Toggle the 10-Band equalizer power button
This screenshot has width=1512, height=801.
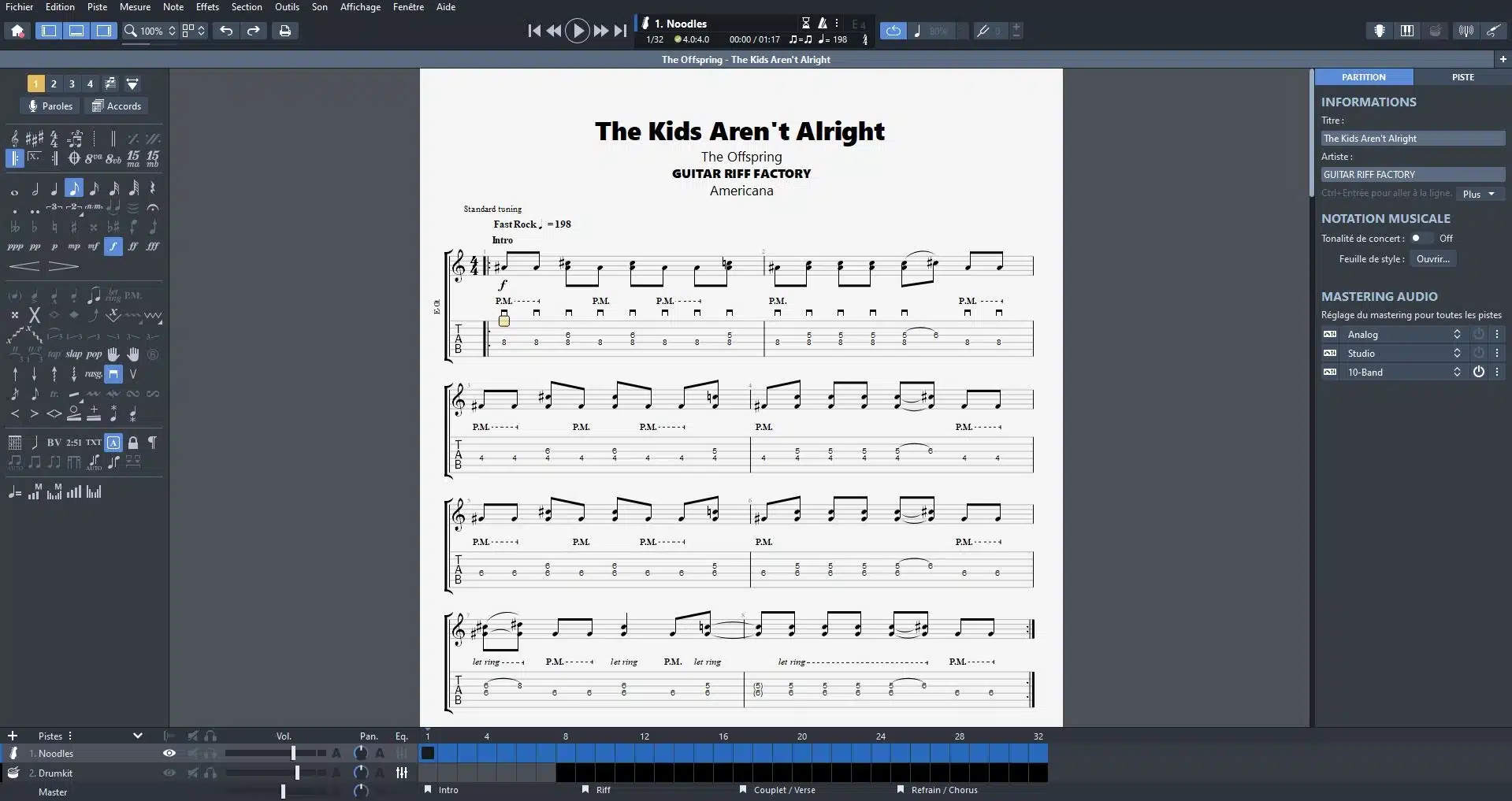[x=1478, y=372]
